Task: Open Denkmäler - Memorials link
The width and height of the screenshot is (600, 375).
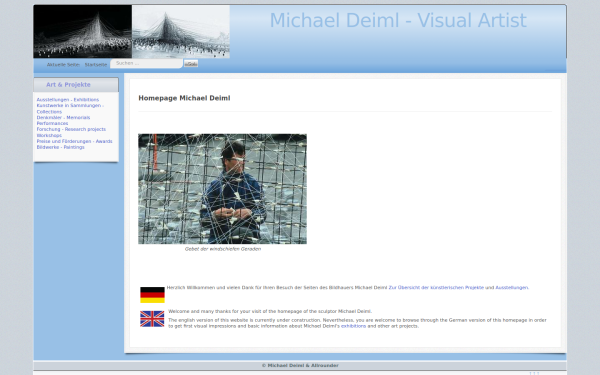Action: pyautogui.click(x=63, y=117)
